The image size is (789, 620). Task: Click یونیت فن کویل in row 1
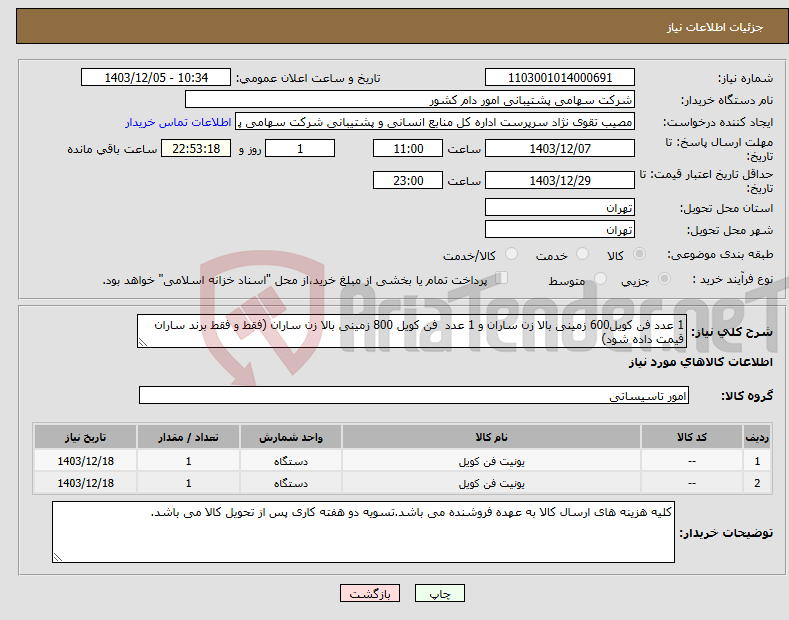pyautogui.click(x=491, y=461)
